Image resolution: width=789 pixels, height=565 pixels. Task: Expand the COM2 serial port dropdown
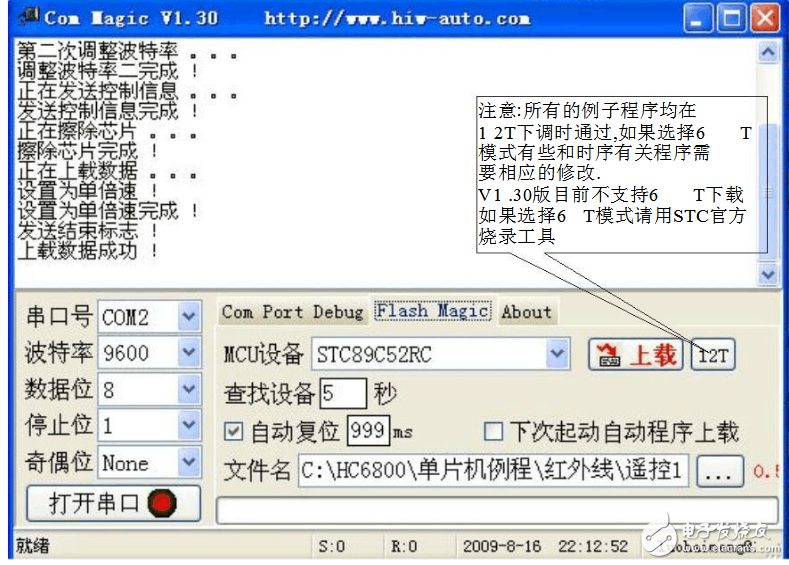188,318
